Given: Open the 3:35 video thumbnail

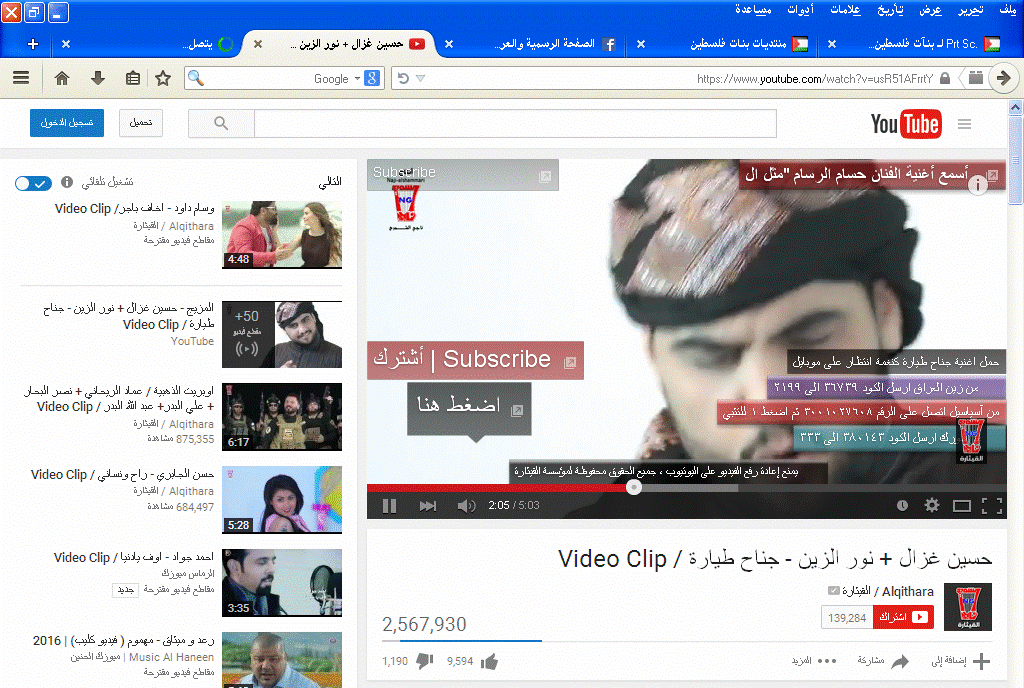Looking at the screenshot, I should tap(282, 583).
